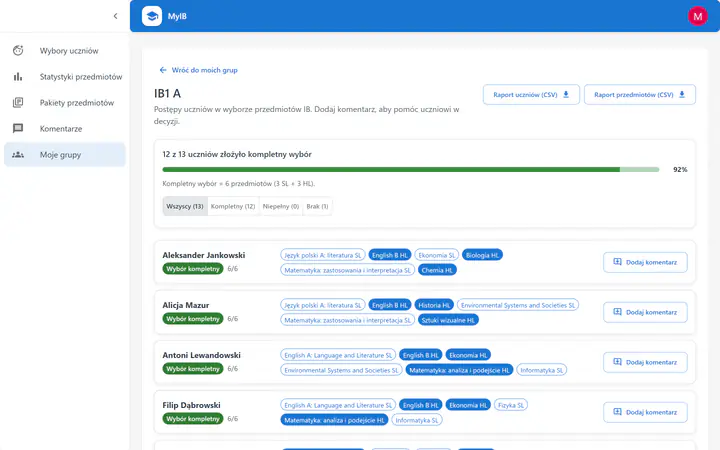Click comment-plus icon in Alicja Mazur's row
The image size is (720, 450).
pos(618,312)
